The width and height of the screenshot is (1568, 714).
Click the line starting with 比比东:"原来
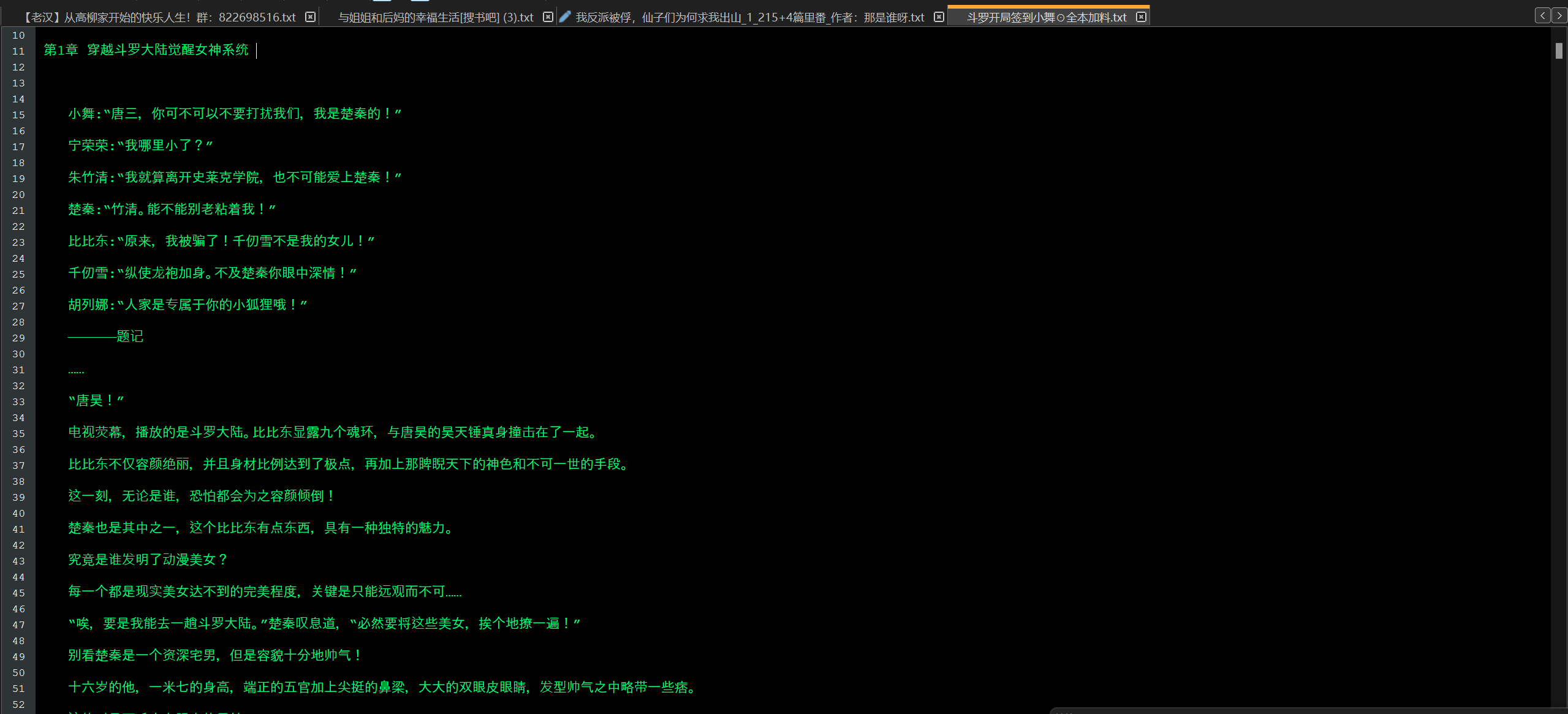click(x=221, y=241)
